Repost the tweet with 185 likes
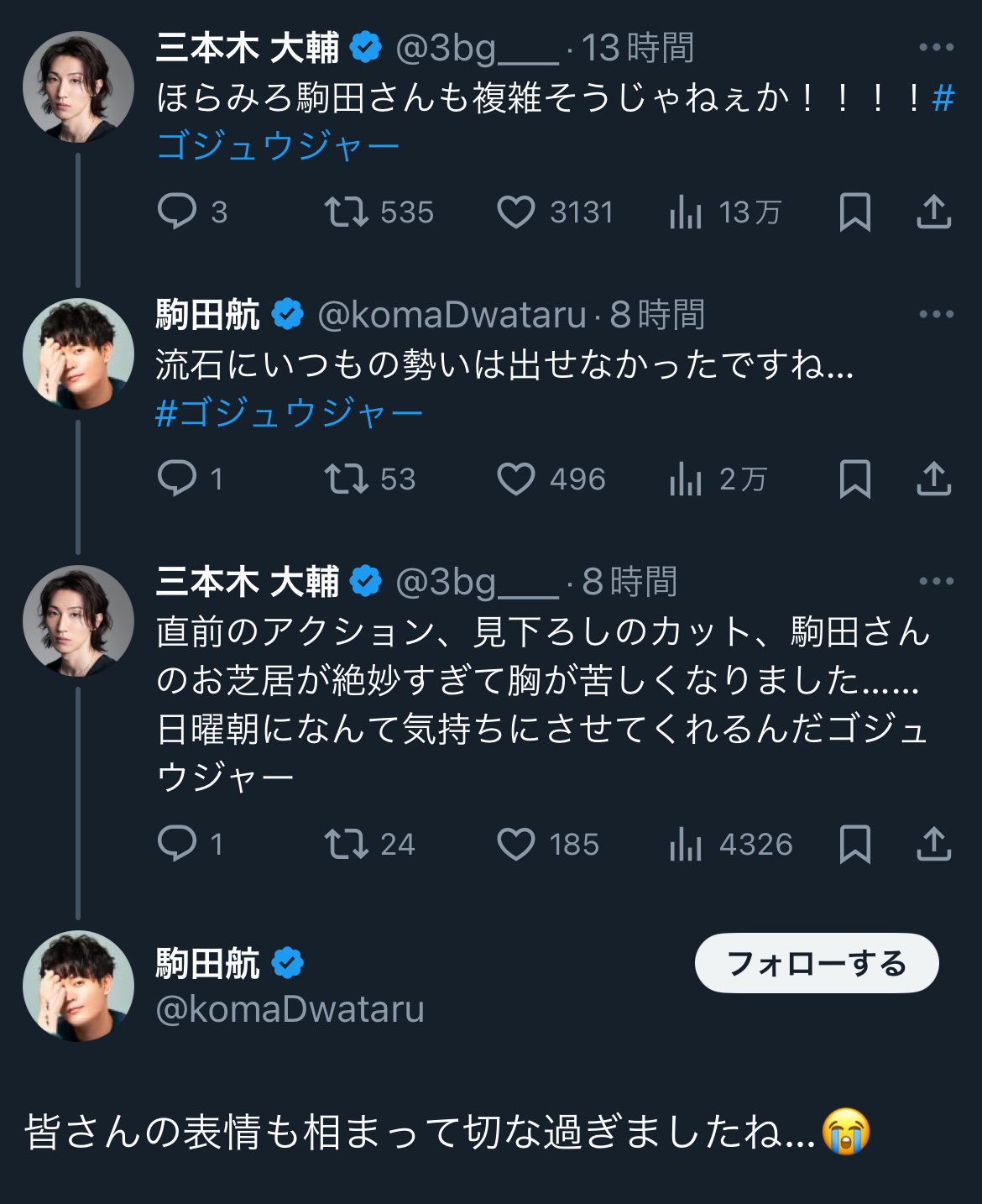 pyautogui.click(x=347, y=843)
